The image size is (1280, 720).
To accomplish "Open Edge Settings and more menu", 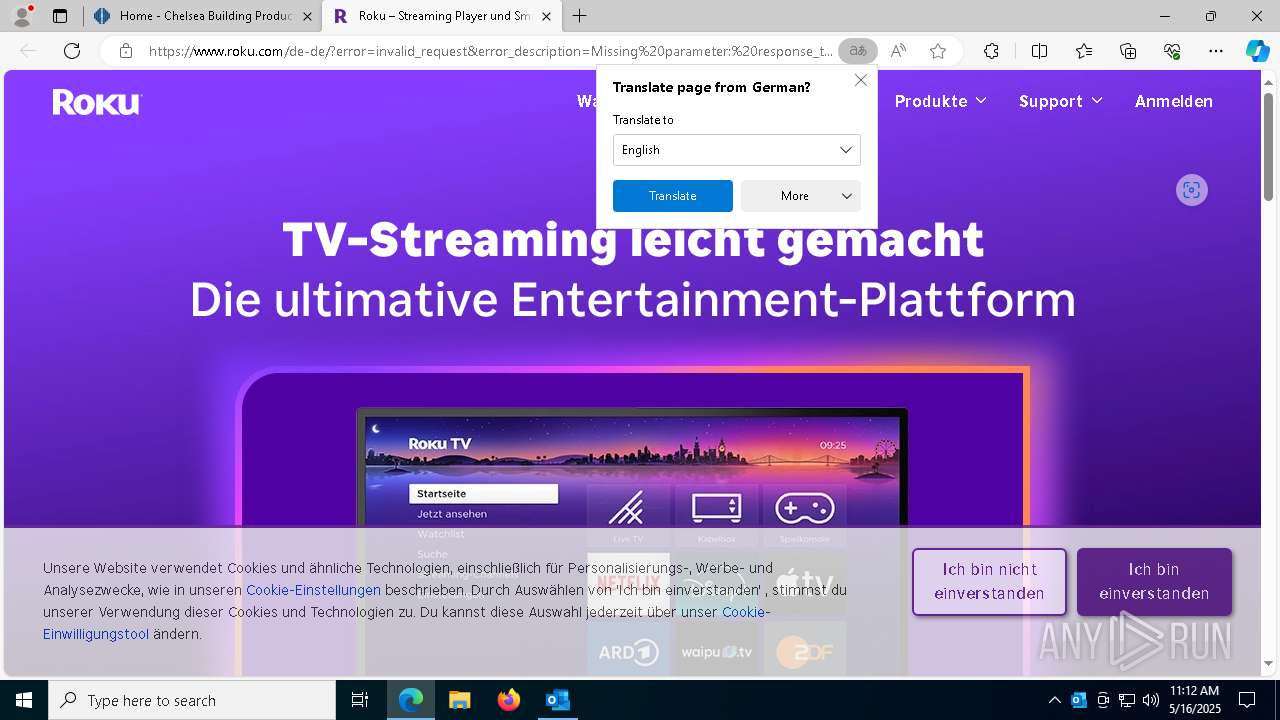I will pyautogui.click(x=1216, y=51).
